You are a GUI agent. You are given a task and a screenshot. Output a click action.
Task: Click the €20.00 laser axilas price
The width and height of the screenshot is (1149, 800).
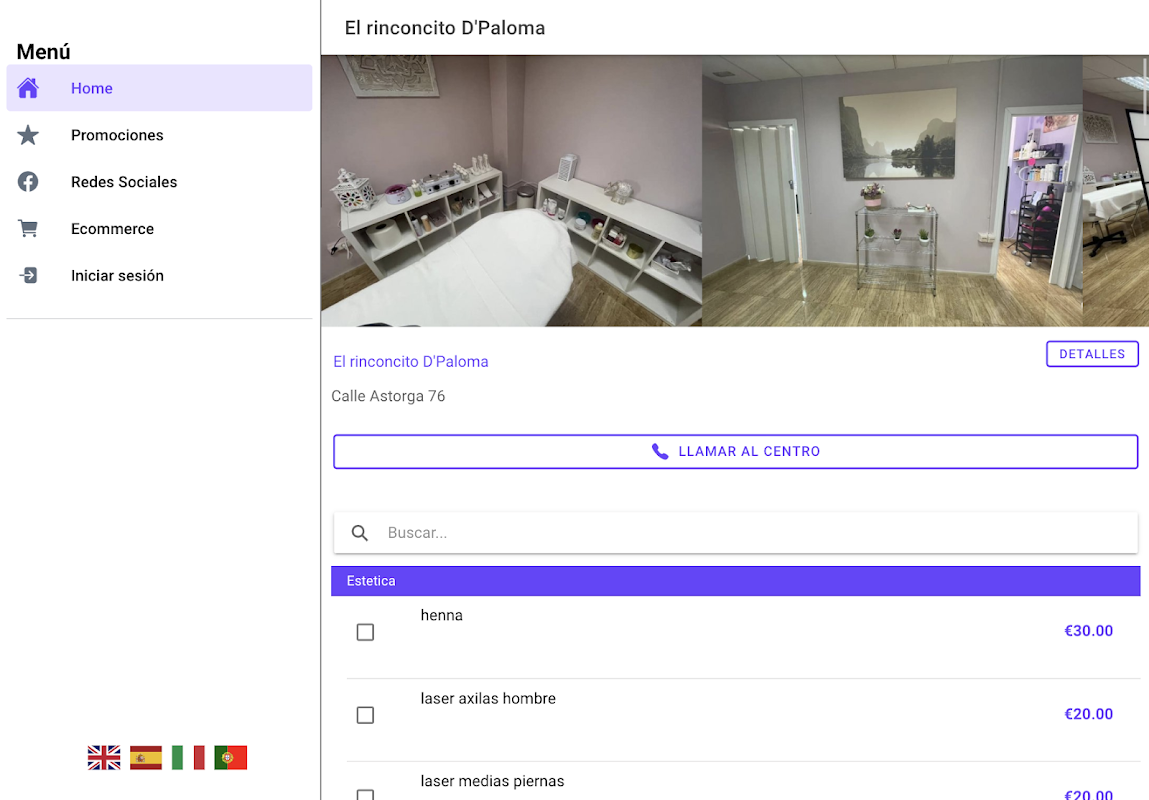[1088, 714]
